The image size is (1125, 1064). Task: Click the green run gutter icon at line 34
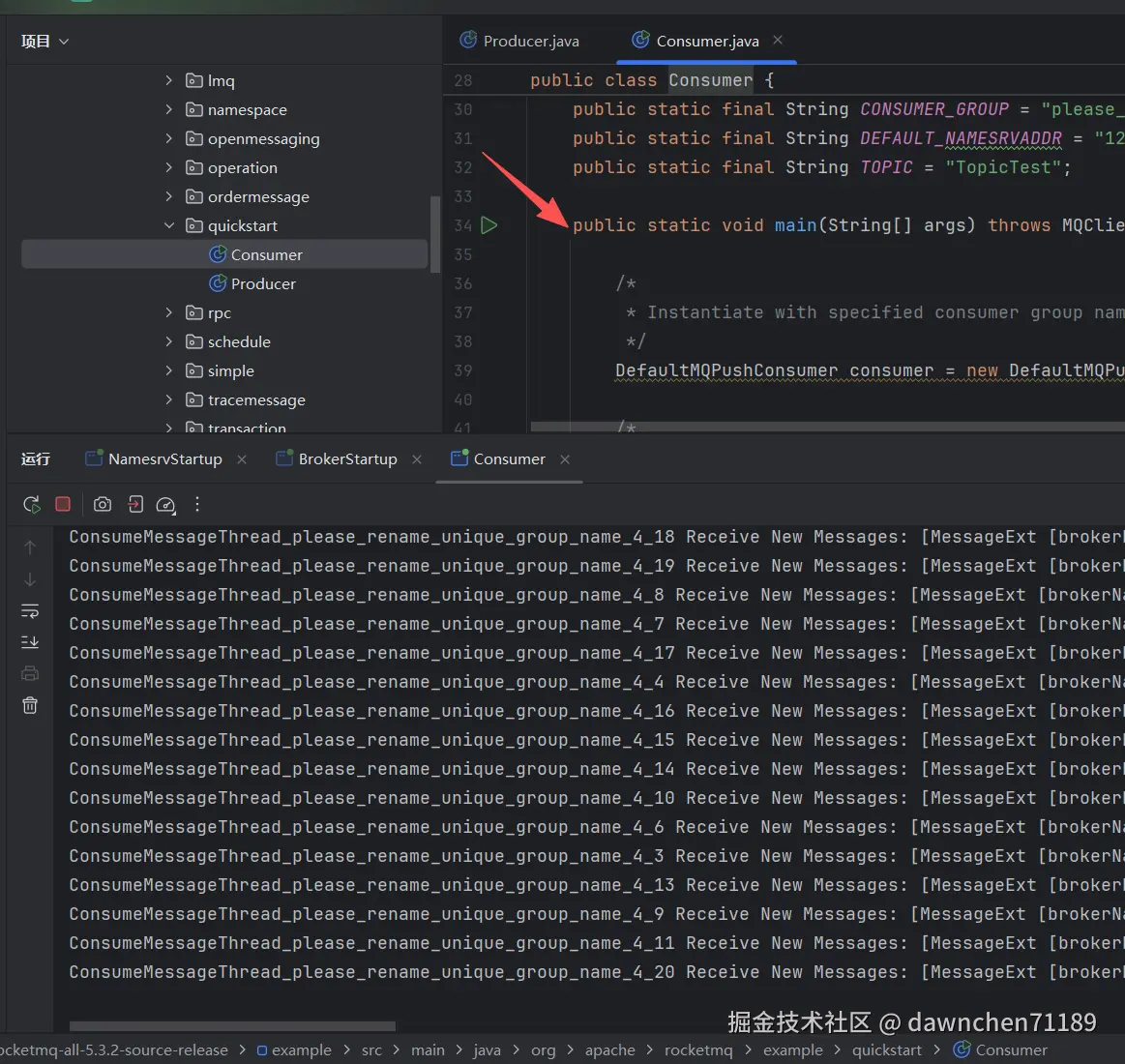click(x=488, y=225)
